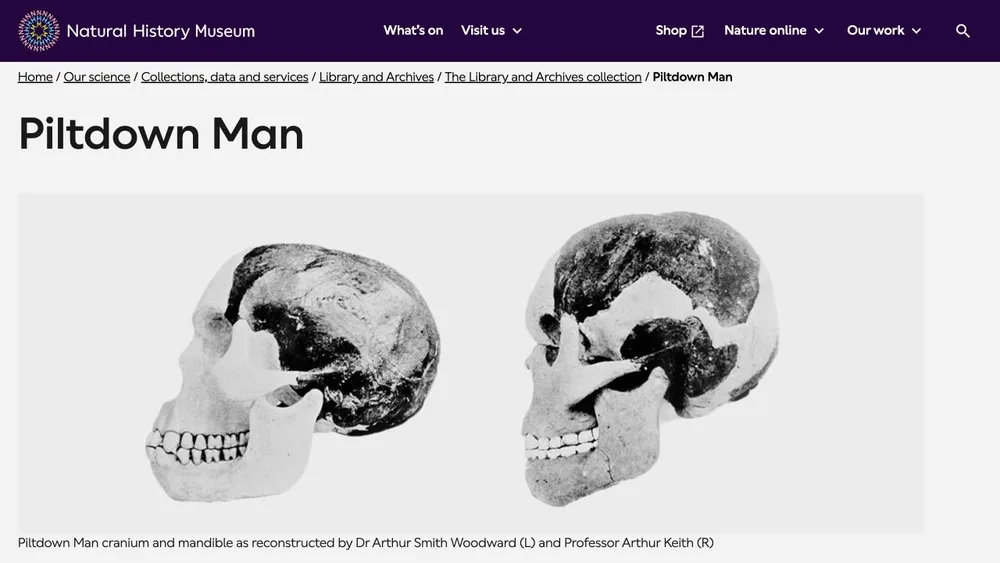The height and width of the screenshot is (563, 1000).
Task: Open the What's on menu item
Action: click(413, 31)
